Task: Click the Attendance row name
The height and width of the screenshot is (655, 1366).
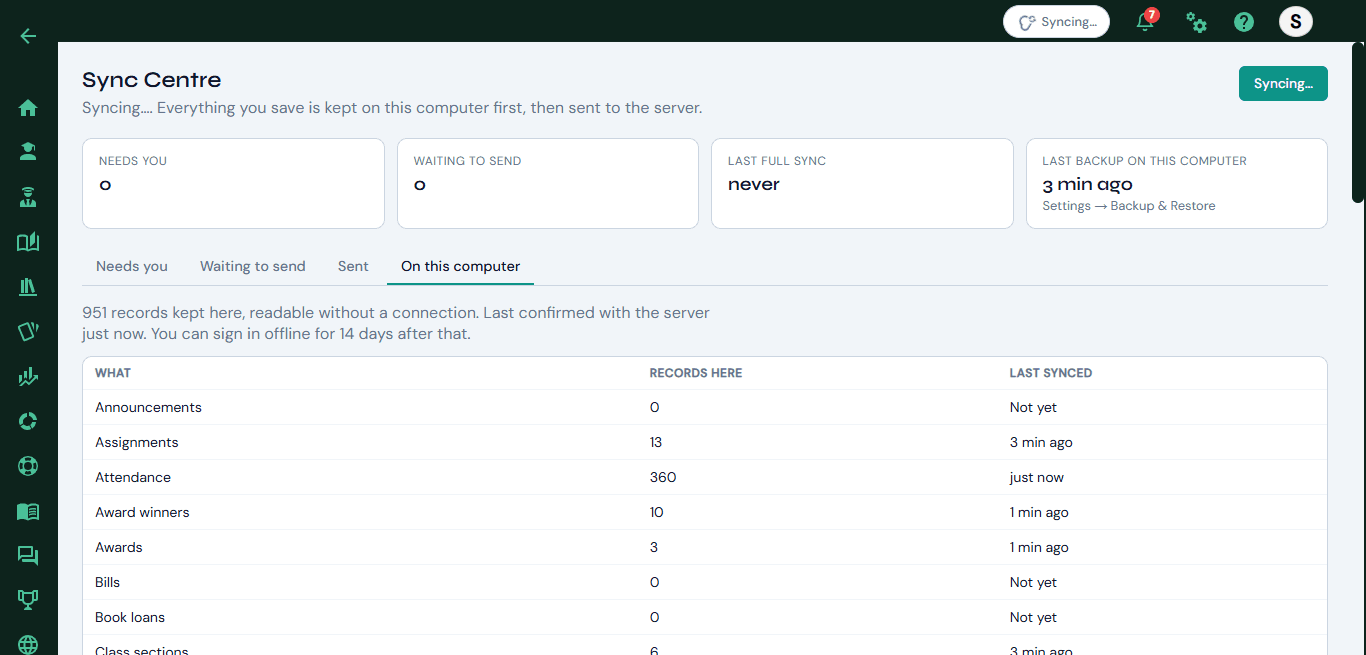Action: coord(133,478)
